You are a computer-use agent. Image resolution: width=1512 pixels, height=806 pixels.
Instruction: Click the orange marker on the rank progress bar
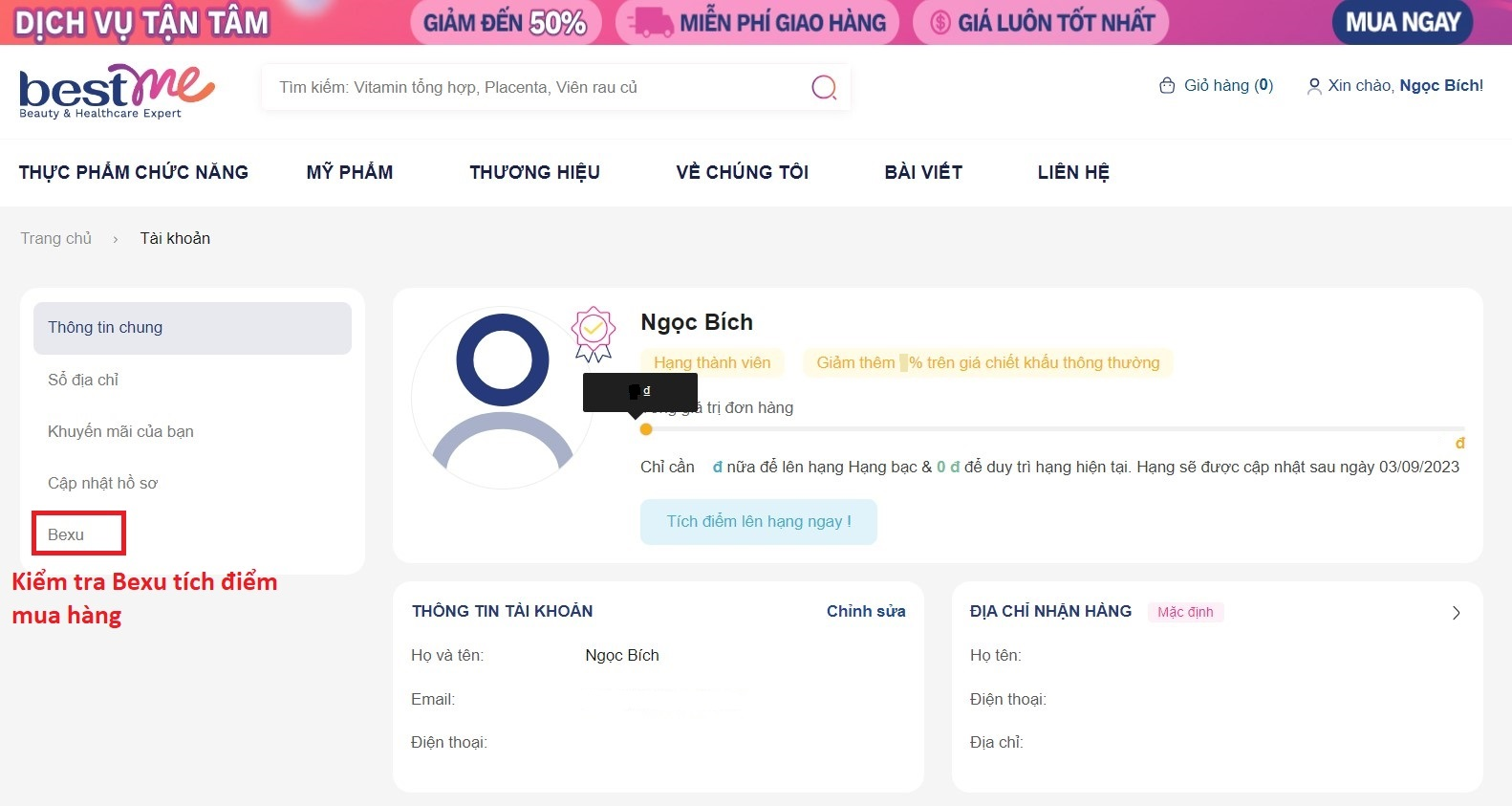tap(645, 429)
